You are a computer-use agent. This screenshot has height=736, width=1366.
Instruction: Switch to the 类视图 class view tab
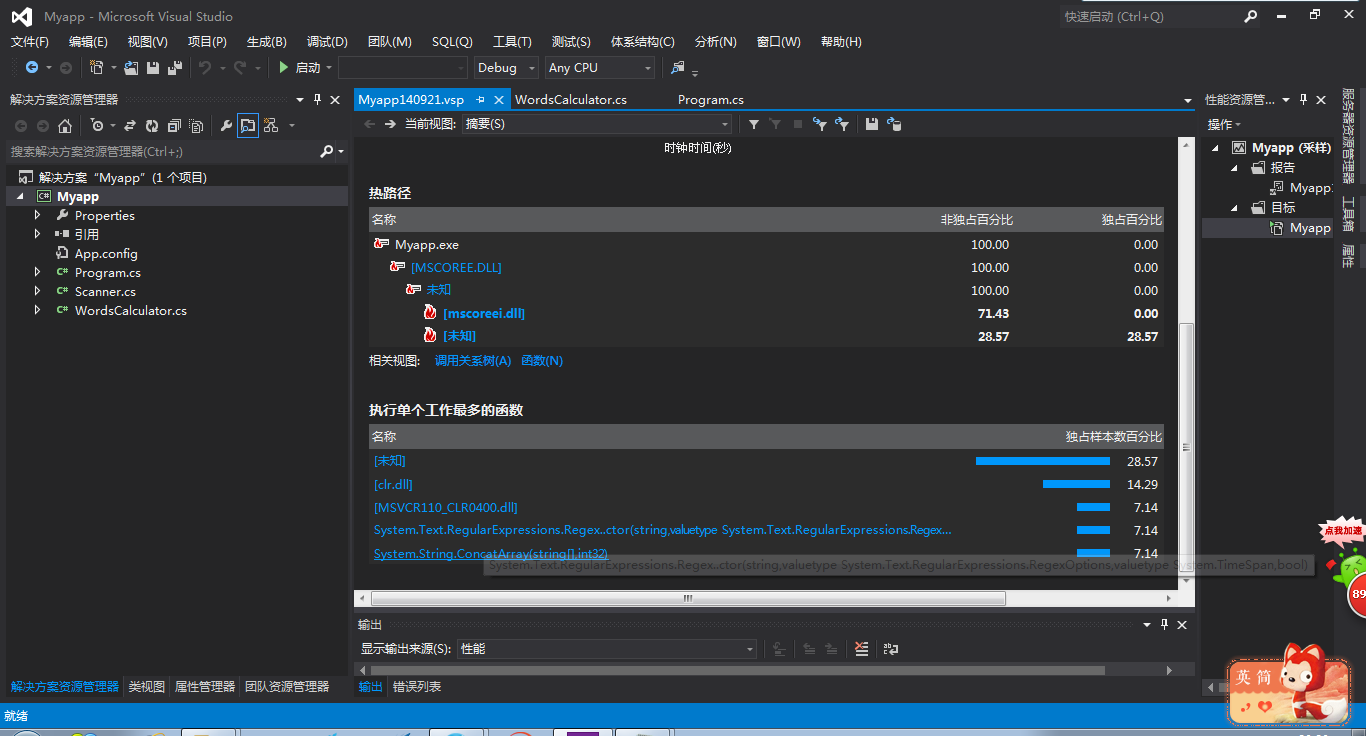pyautogui.click(x=147, y=687)
